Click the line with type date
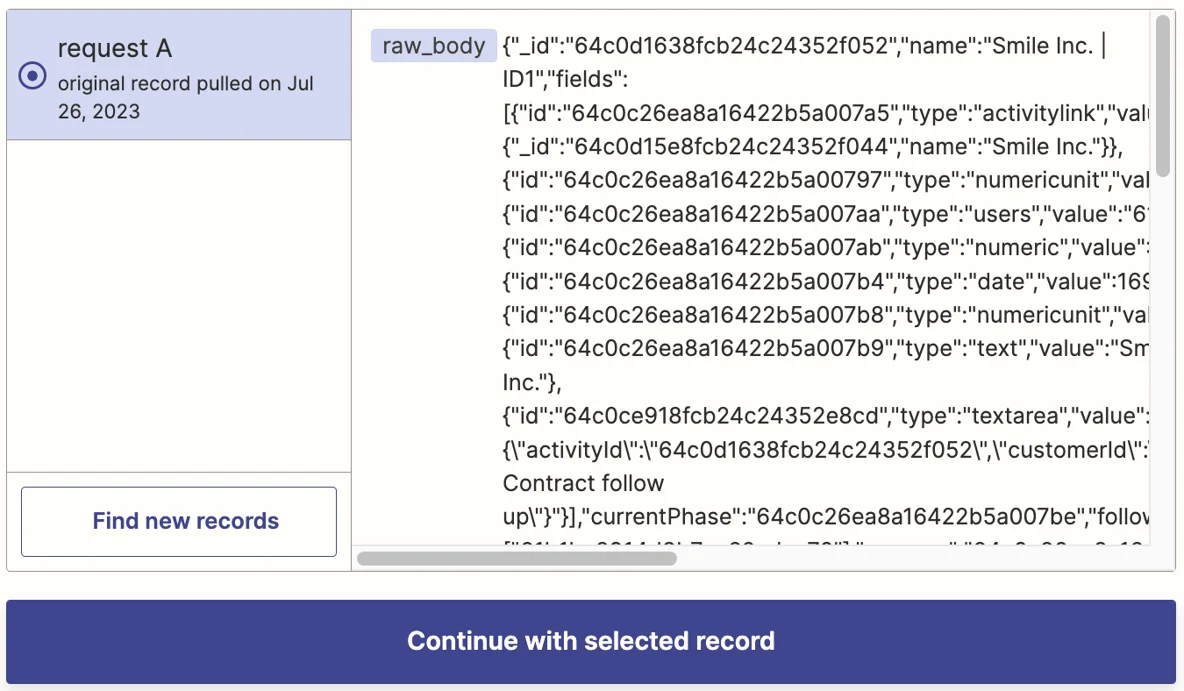The image size is (1184, 691). [x=825, y=282]
